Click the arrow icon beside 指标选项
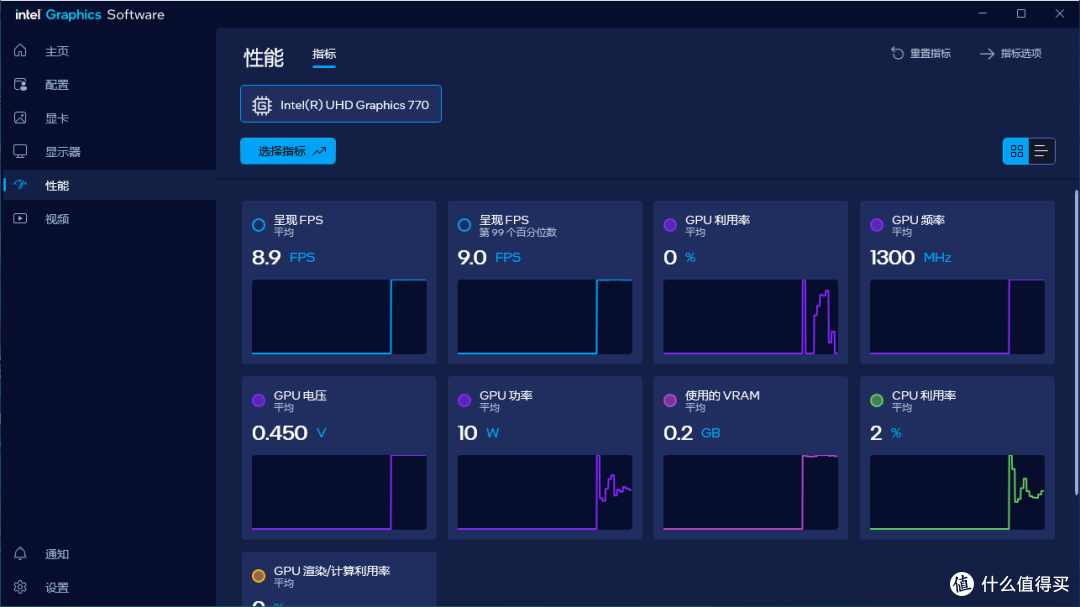1080x607 pixels. point(987,53)
